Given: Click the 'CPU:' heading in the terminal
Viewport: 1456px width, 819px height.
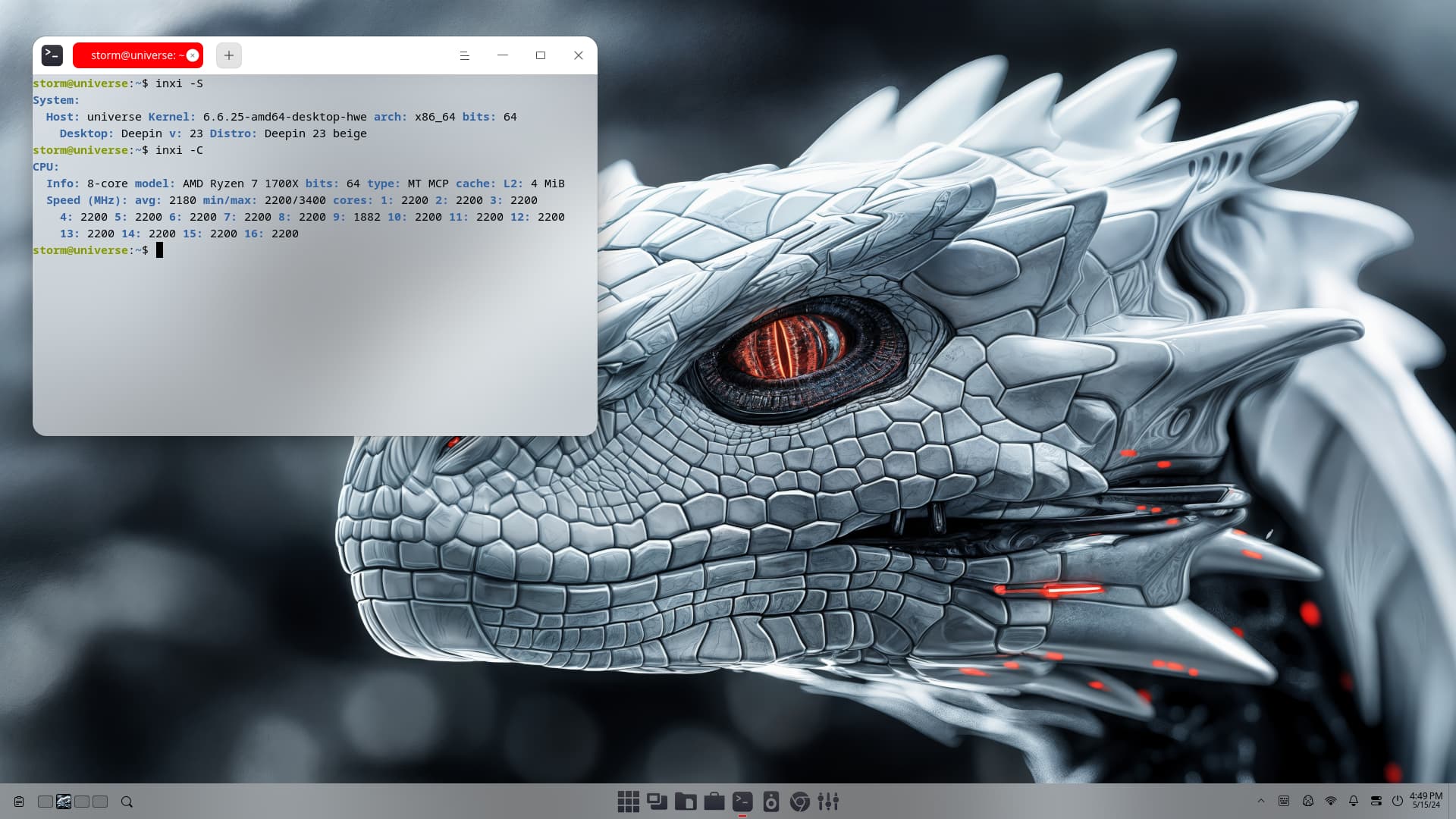Looking at the screenshot, I should [x=45, y=167].
